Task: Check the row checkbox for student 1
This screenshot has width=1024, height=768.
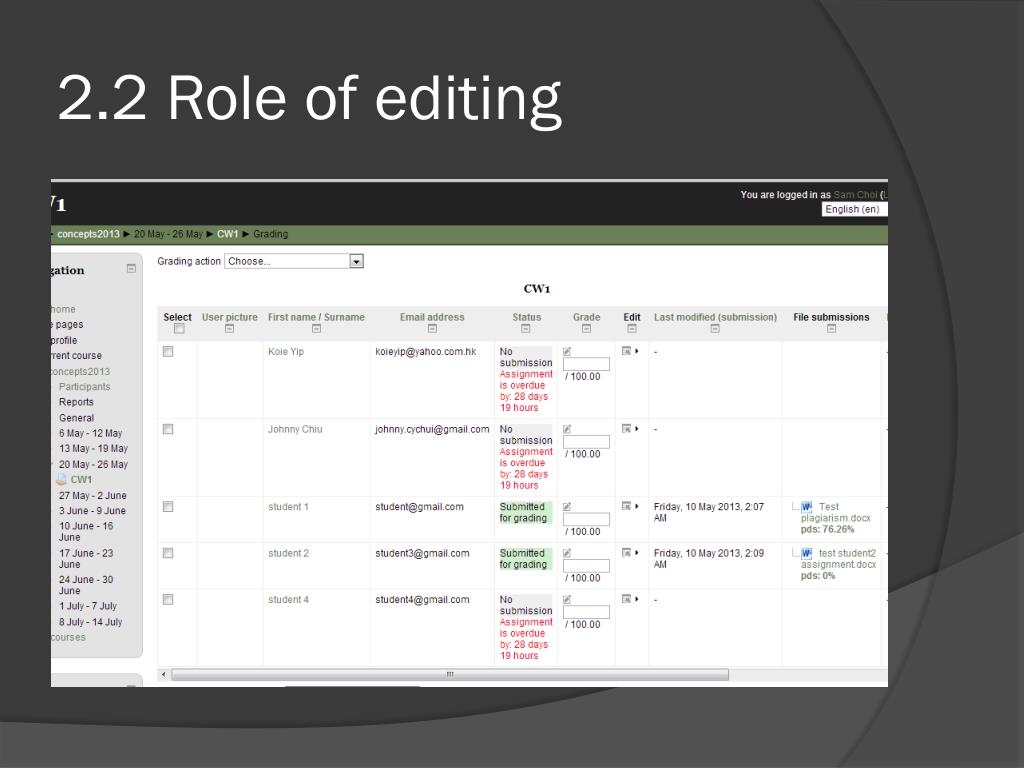Action: click(x=168, y=507)
